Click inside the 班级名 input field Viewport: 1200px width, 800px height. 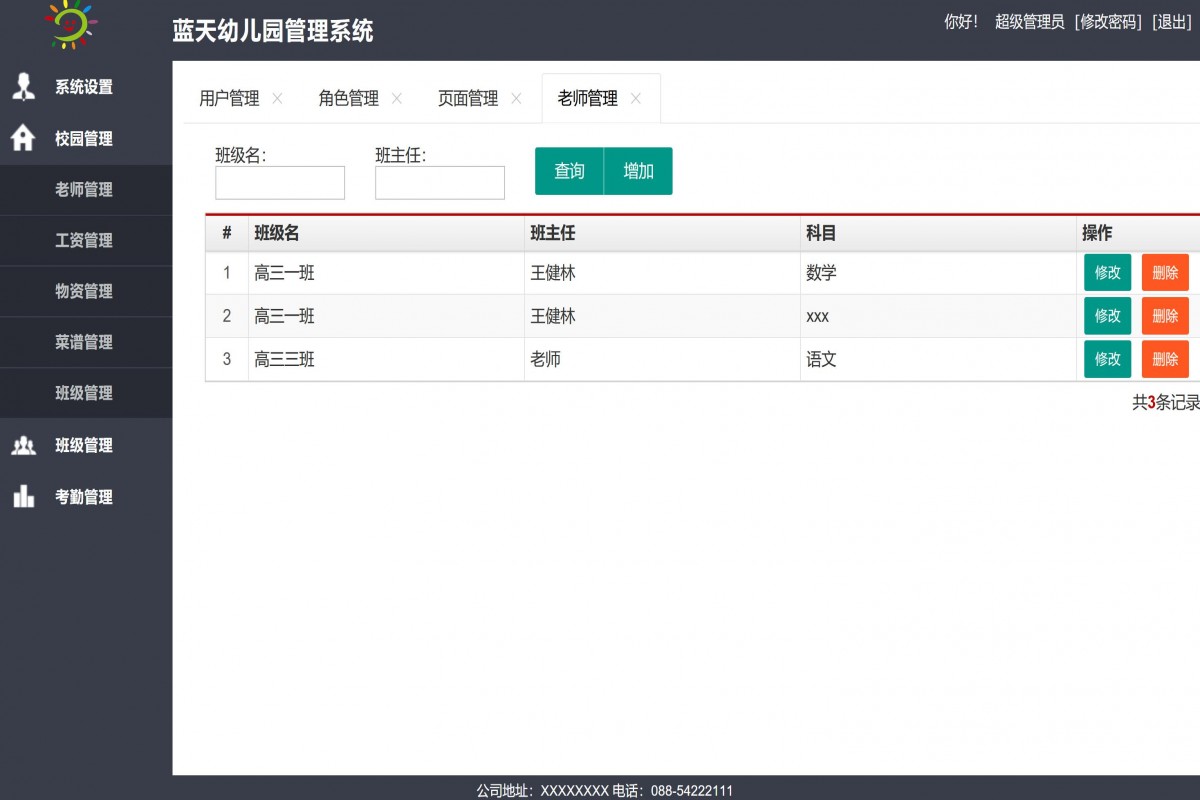(x=279, y=182)
